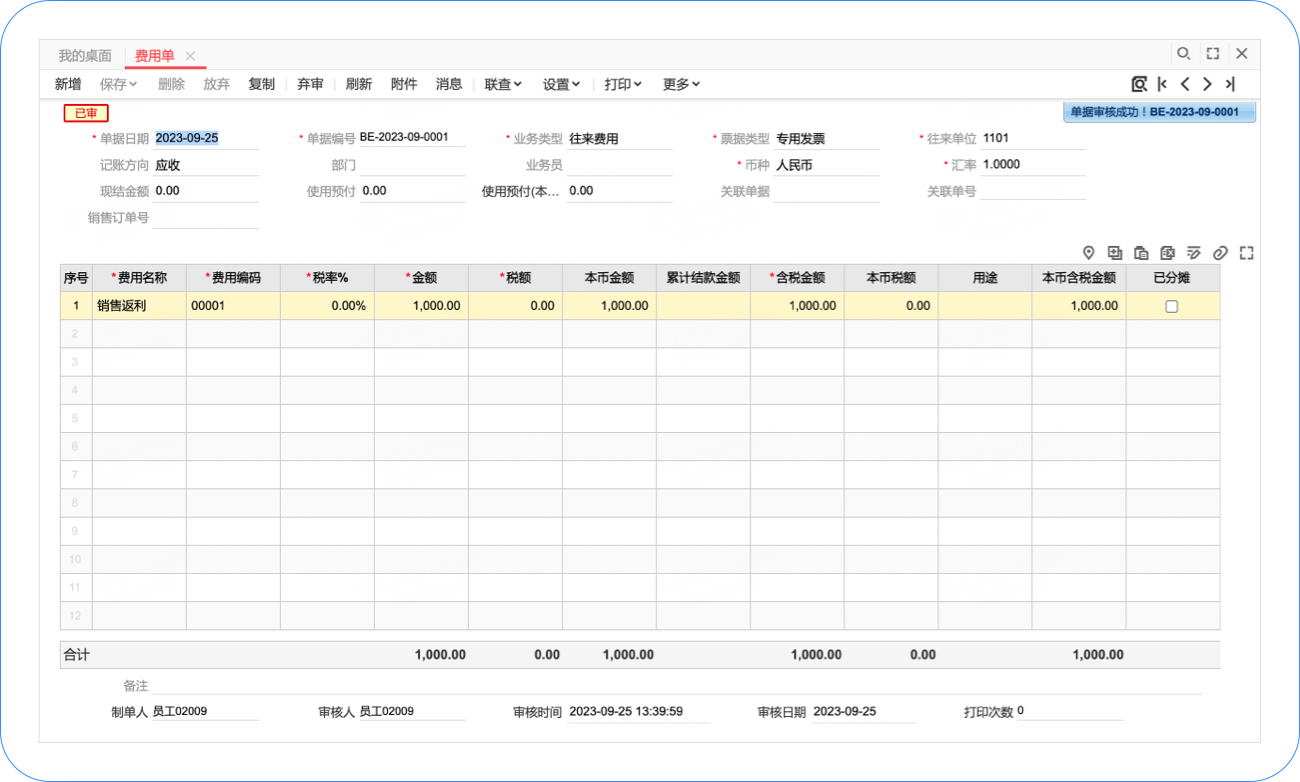Open the 设置 dropdown menu
Viewport: 1300px width, 782px height.
click(x=561, y=84)
